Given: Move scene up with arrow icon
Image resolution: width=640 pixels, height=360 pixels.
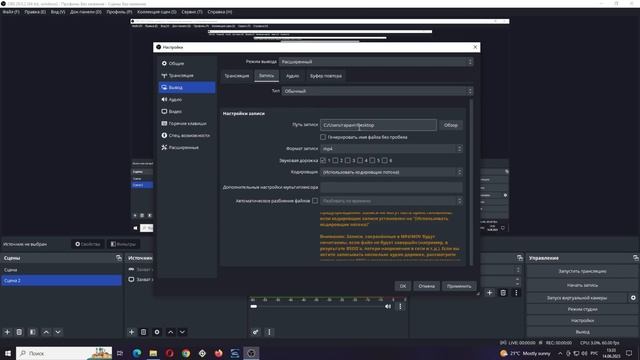Looking at the screenshot, I should click(46, 332).
